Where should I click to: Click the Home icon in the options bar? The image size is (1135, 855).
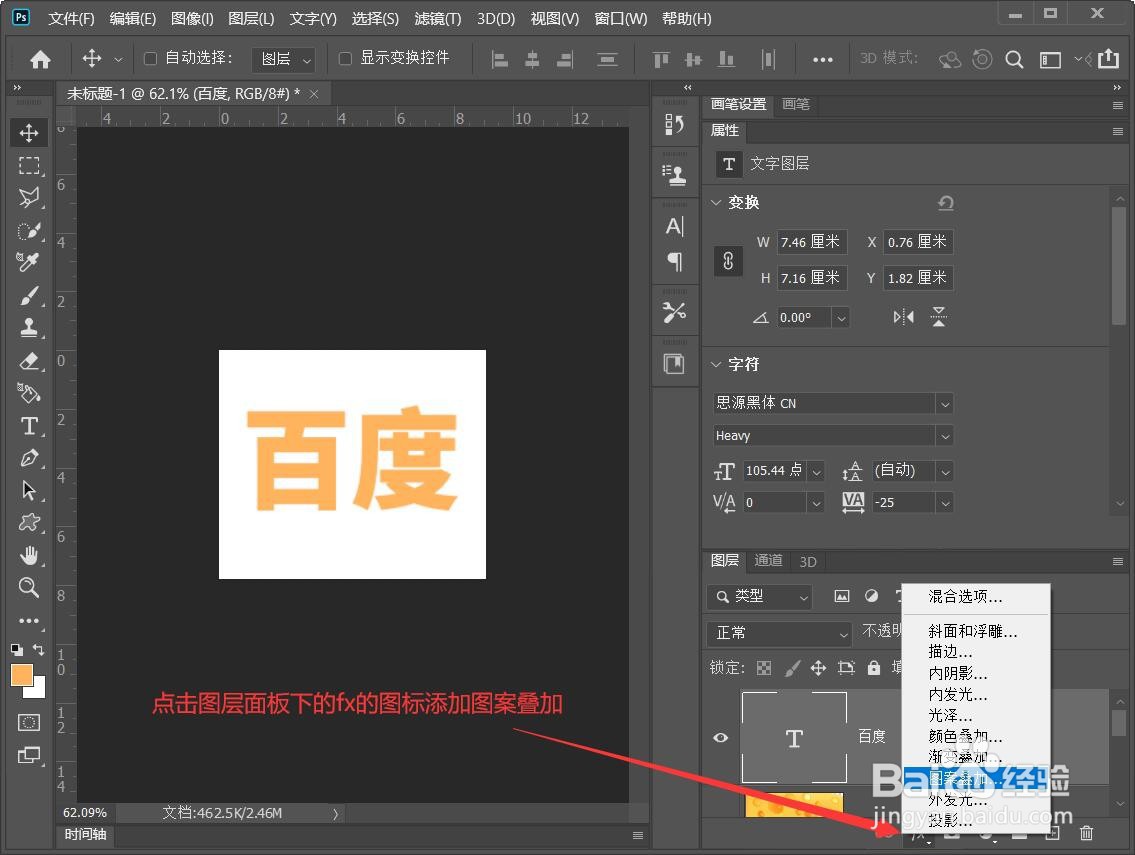point(41,59)
